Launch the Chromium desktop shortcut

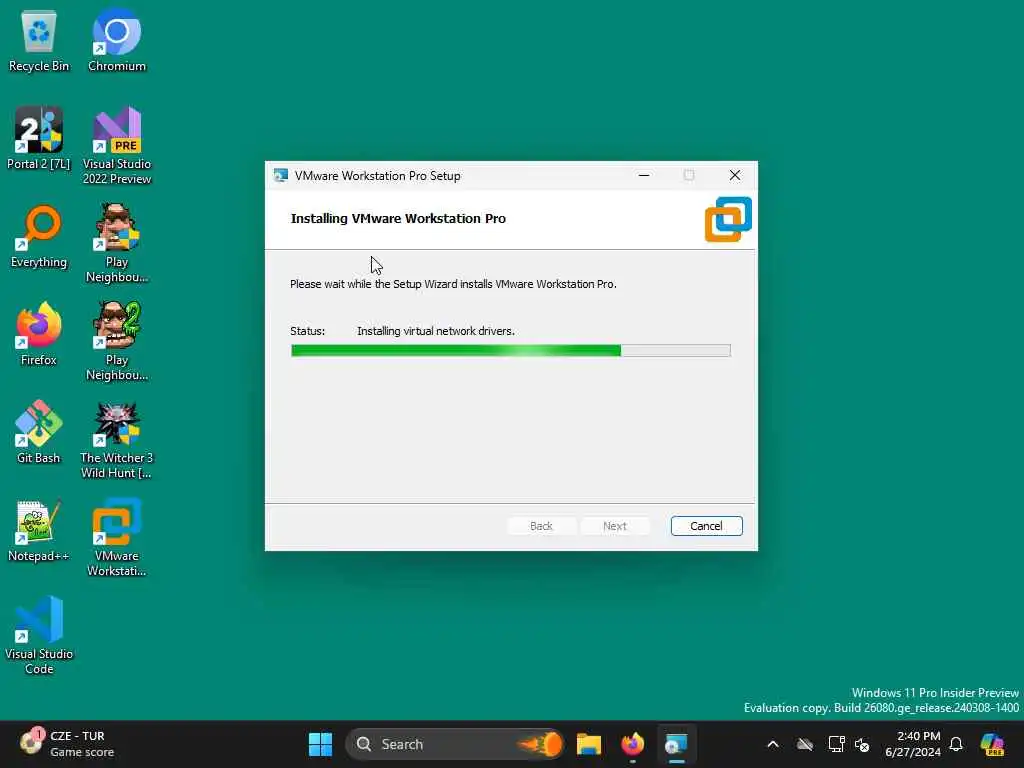(117, 41)
